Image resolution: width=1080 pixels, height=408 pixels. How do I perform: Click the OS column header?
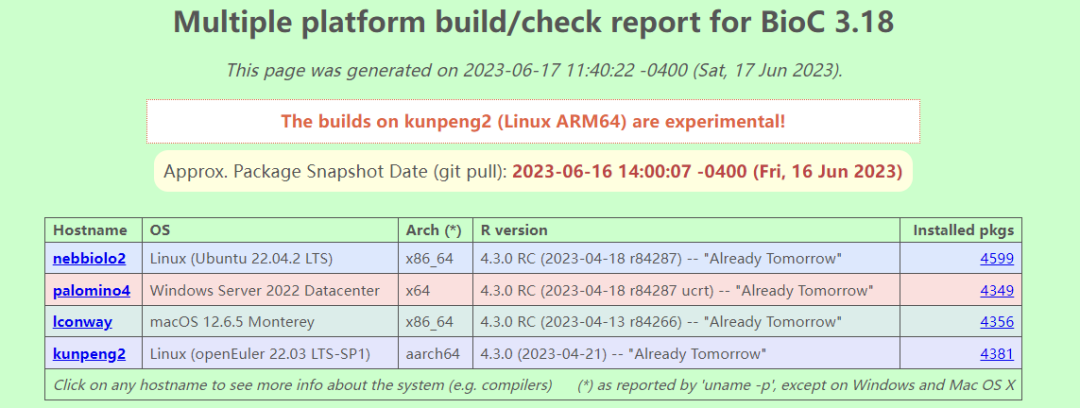click(x=160, y=230)
